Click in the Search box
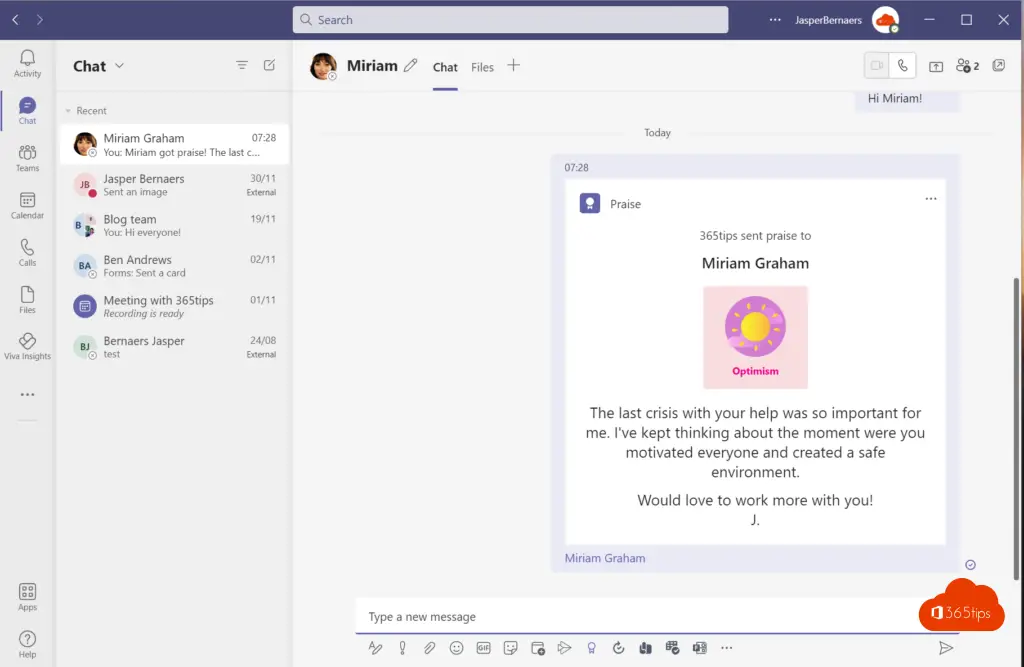1024x667 pixels. tap(510, 20)
